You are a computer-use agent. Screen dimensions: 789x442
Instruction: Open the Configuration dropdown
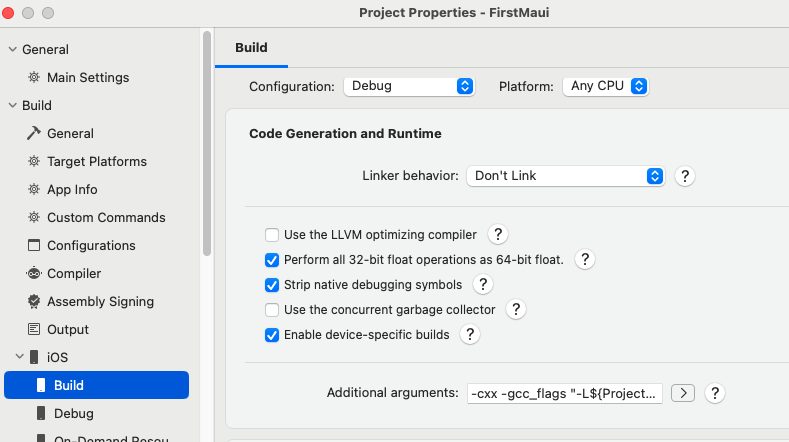pyautogui.click(x=409, y=86)
